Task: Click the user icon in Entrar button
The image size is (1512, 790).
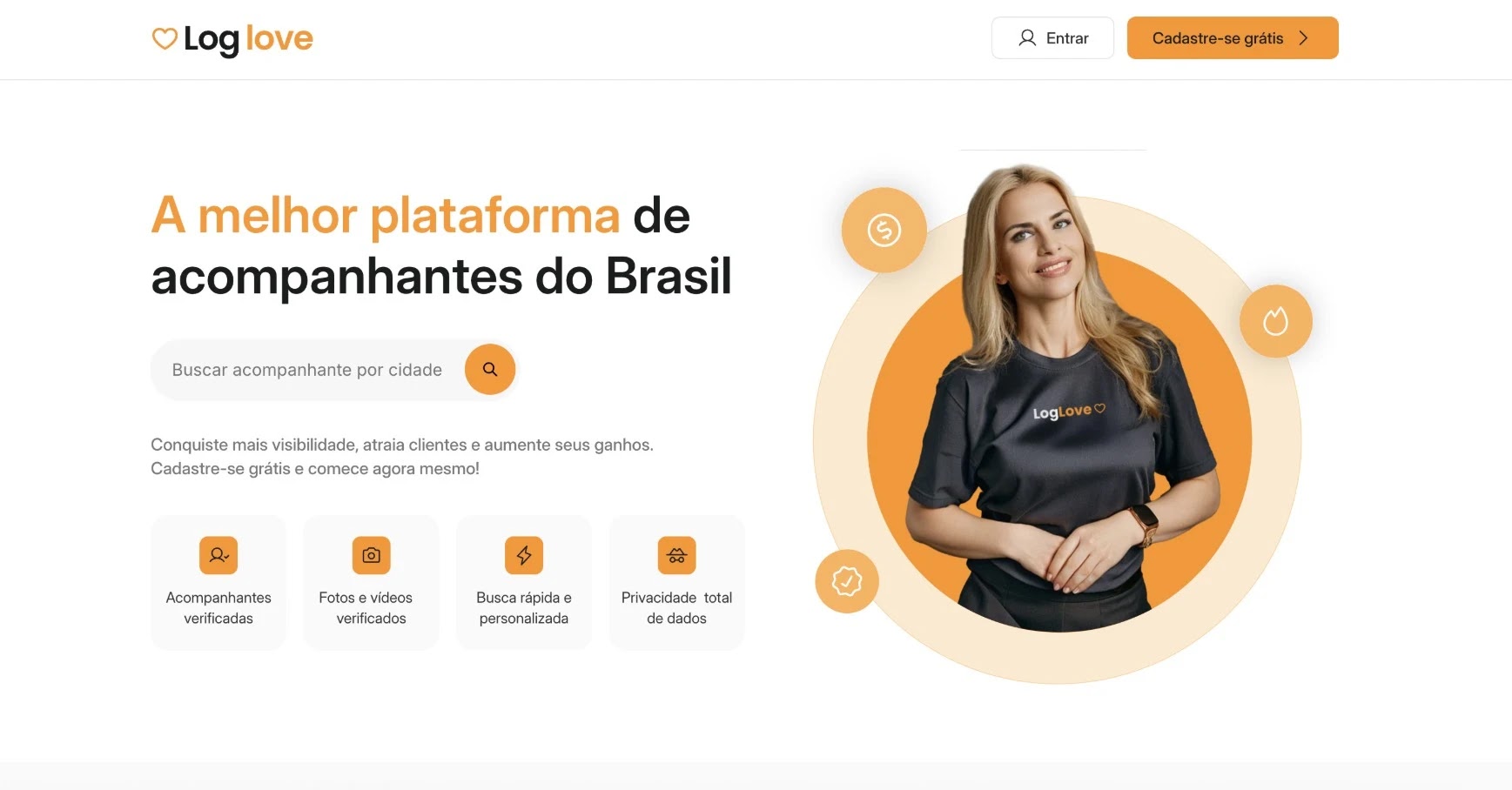Action: pyautogui.click(x=1027, y=38)
